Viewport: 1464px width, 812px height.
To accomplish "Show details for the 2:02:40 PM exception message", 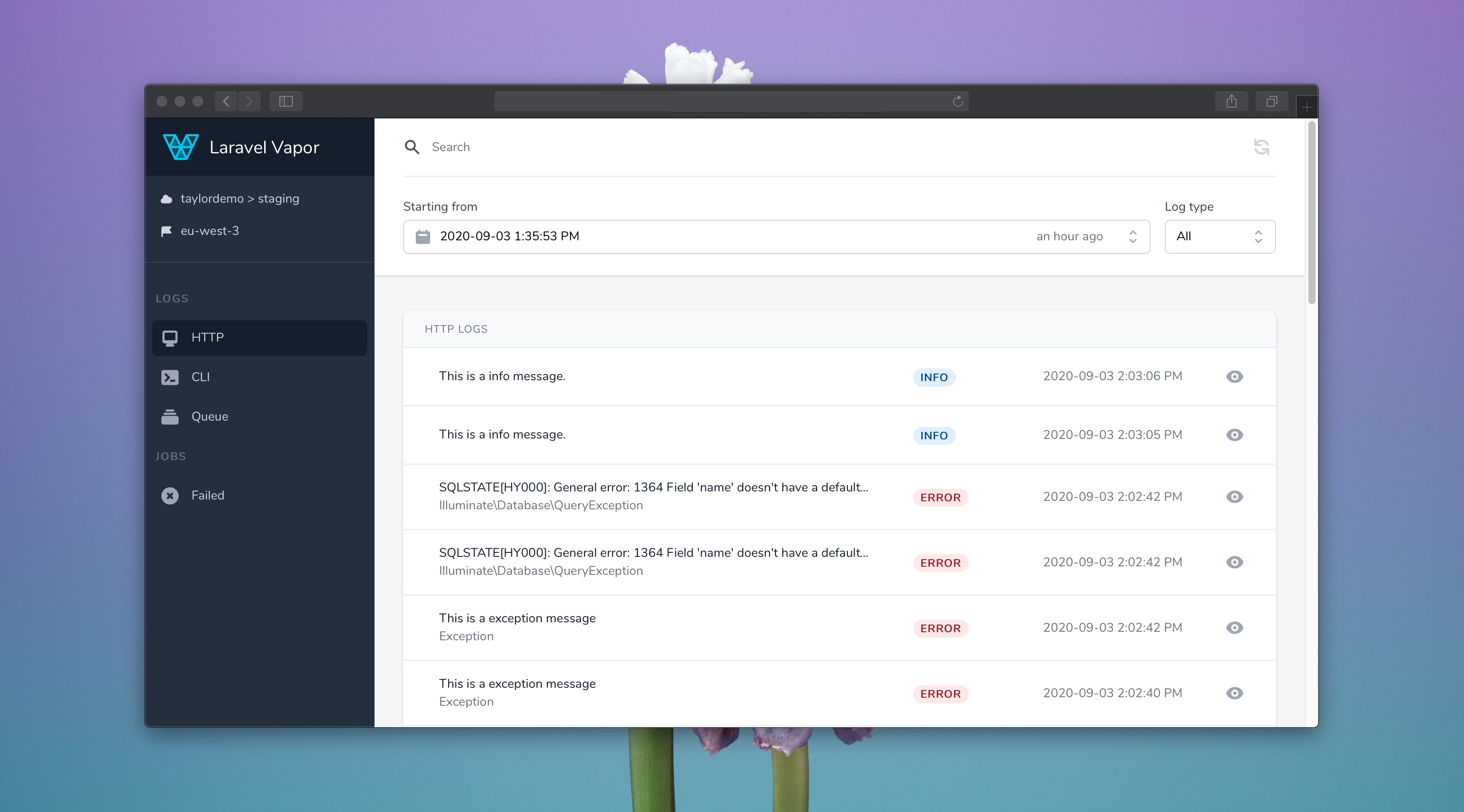I will (1234, 693).
